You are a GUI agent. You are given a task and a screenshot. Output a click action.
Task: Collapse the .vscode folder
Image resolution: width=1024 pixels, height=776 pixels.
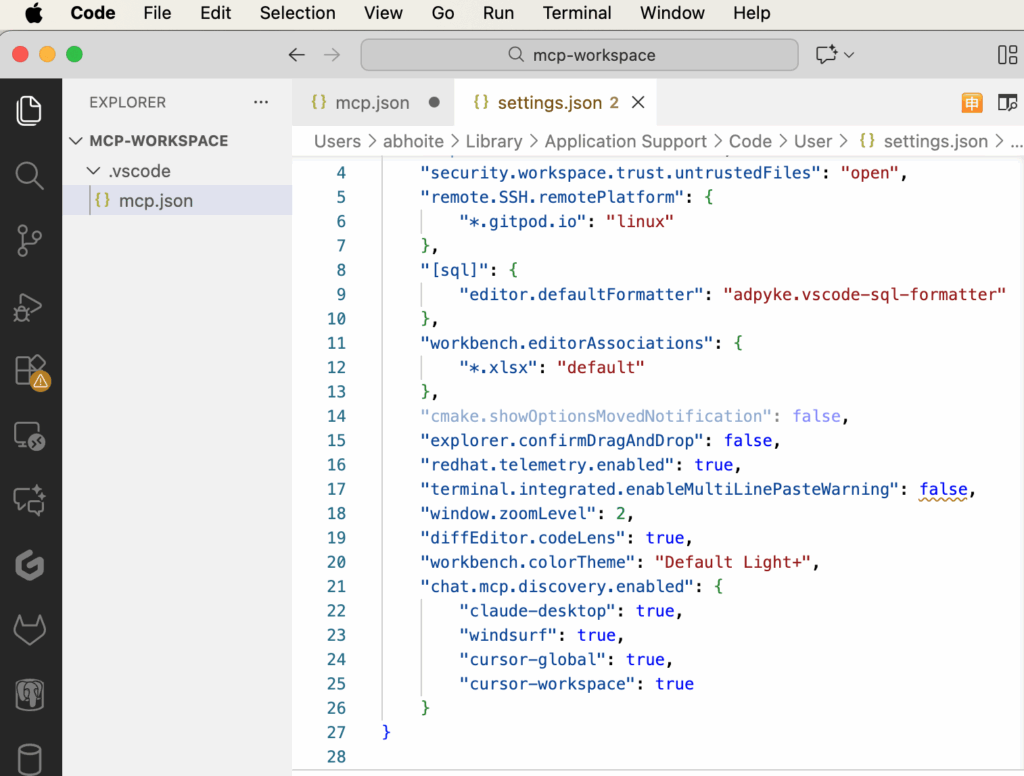click(94, 171)
